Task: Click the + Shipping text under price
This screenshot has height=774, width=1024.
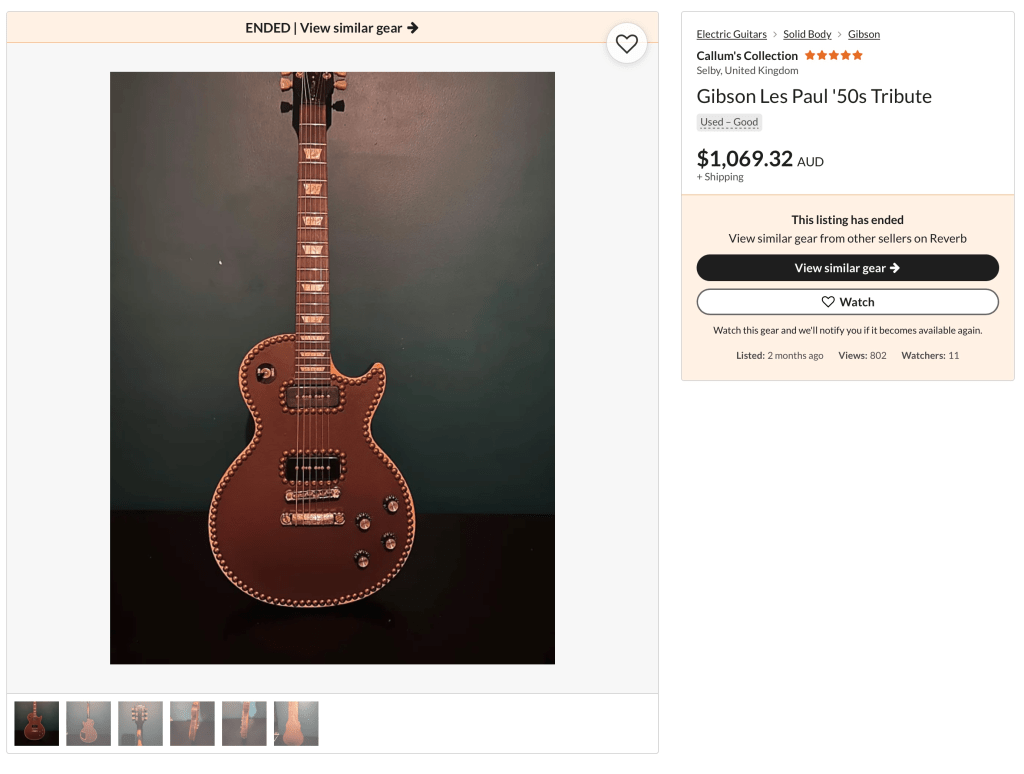Action: [720, 177]
